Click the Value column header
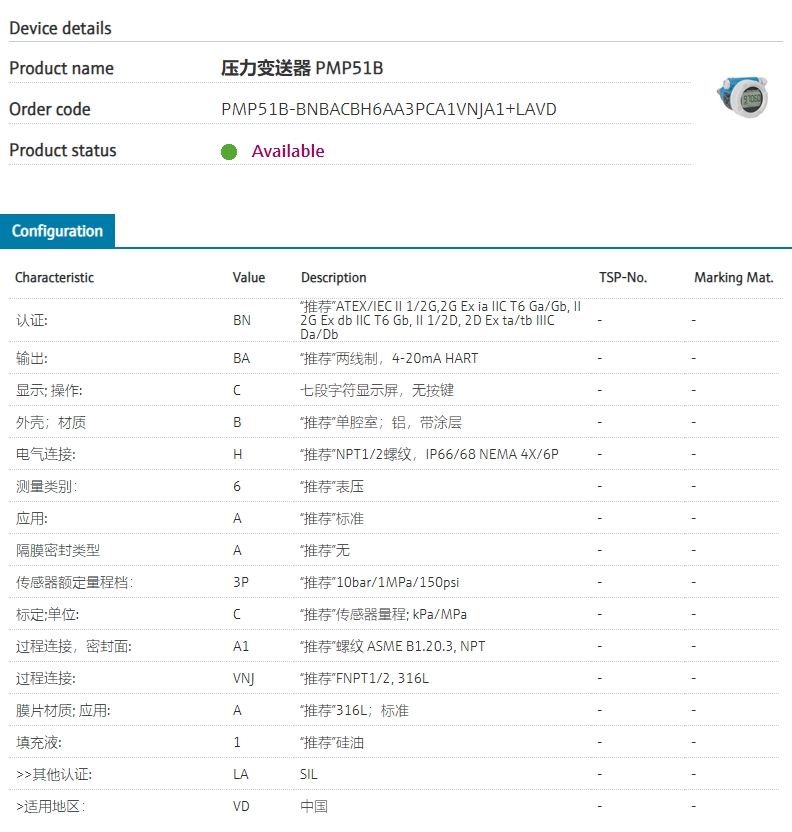Viewport: 792px width, 832px height. click(248, 278)
